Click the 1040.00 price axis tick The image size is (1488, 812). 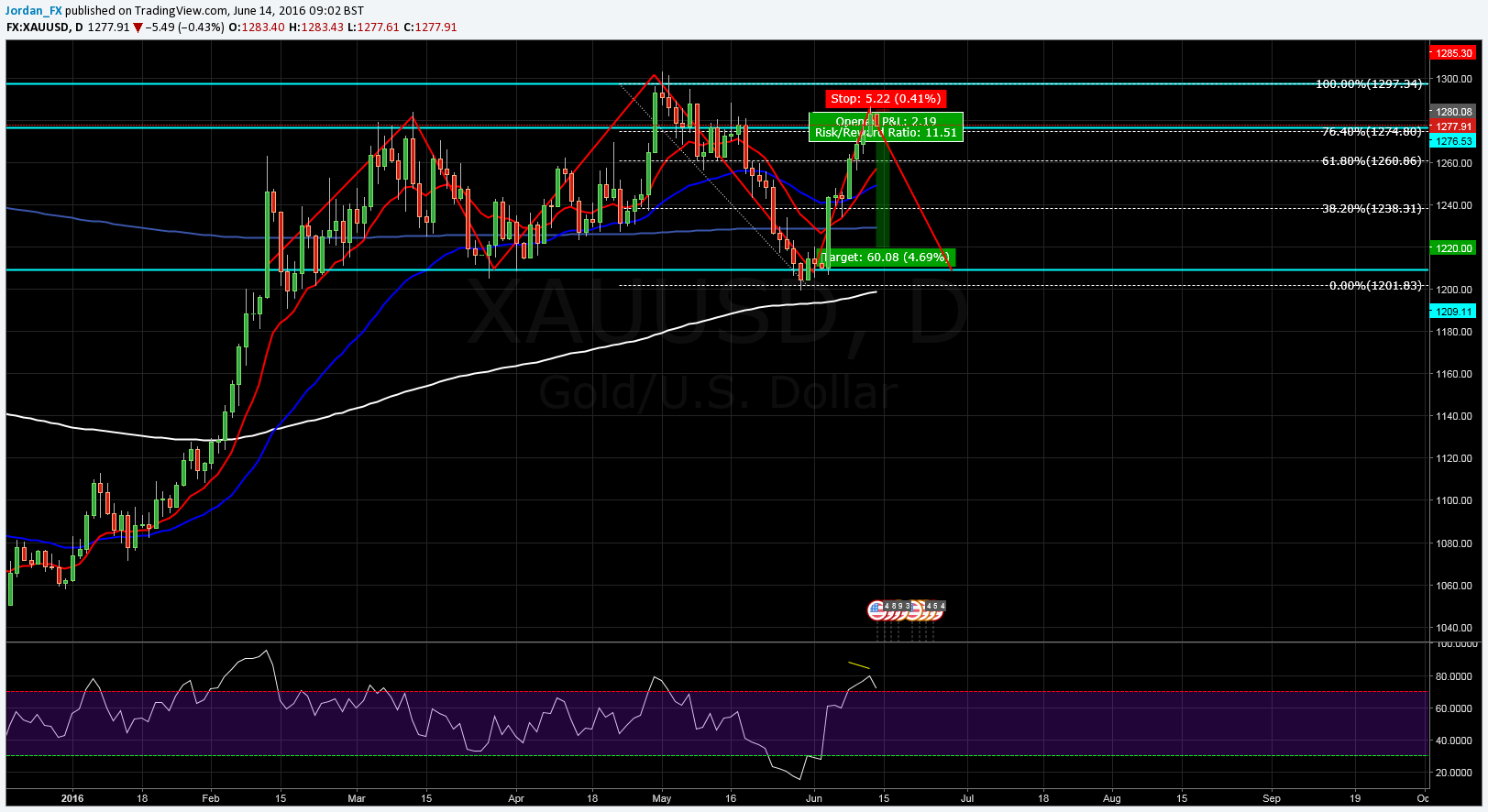coord(1454,628)
